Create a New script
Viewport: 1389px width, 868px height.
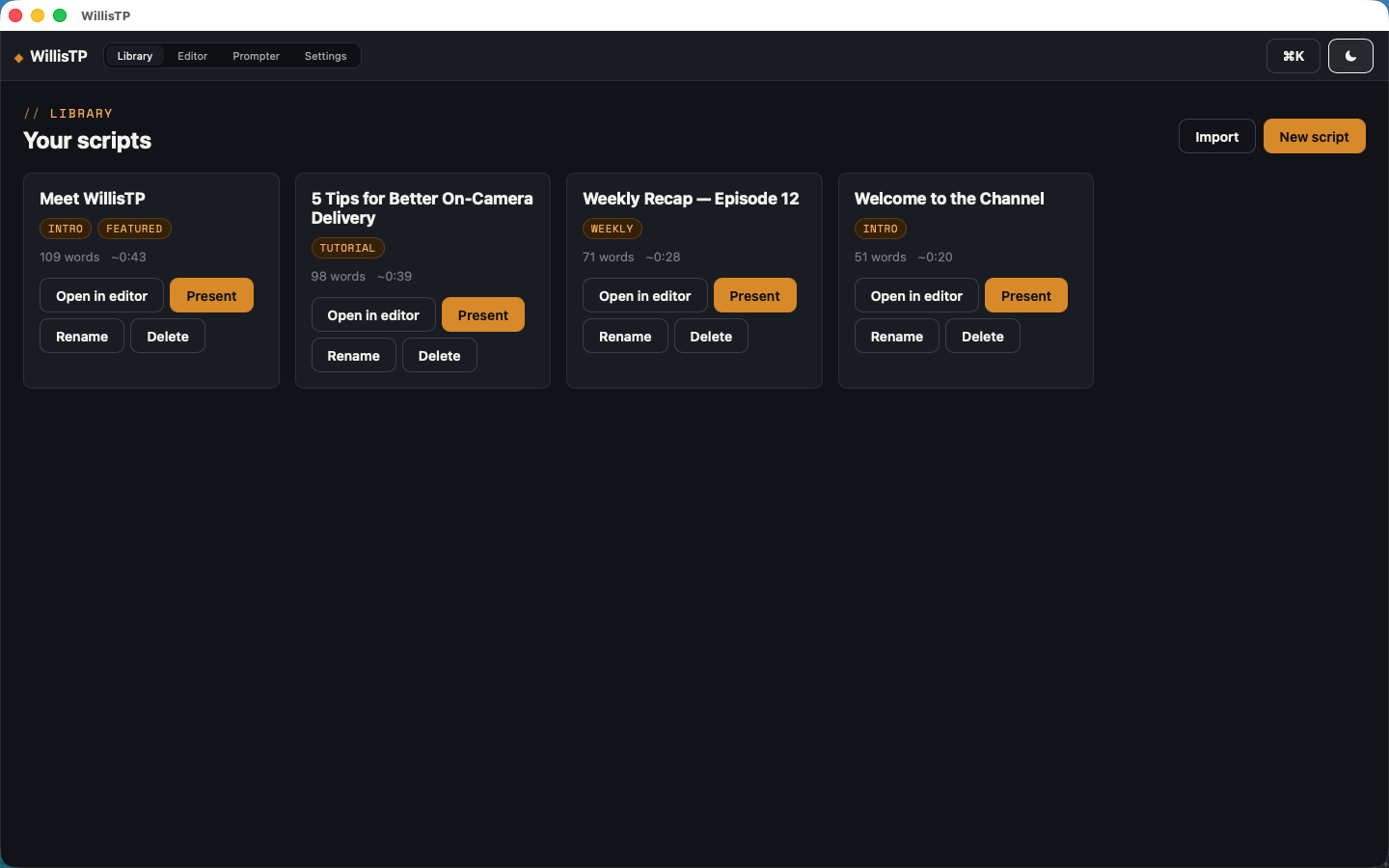[x=1314, y=136]
